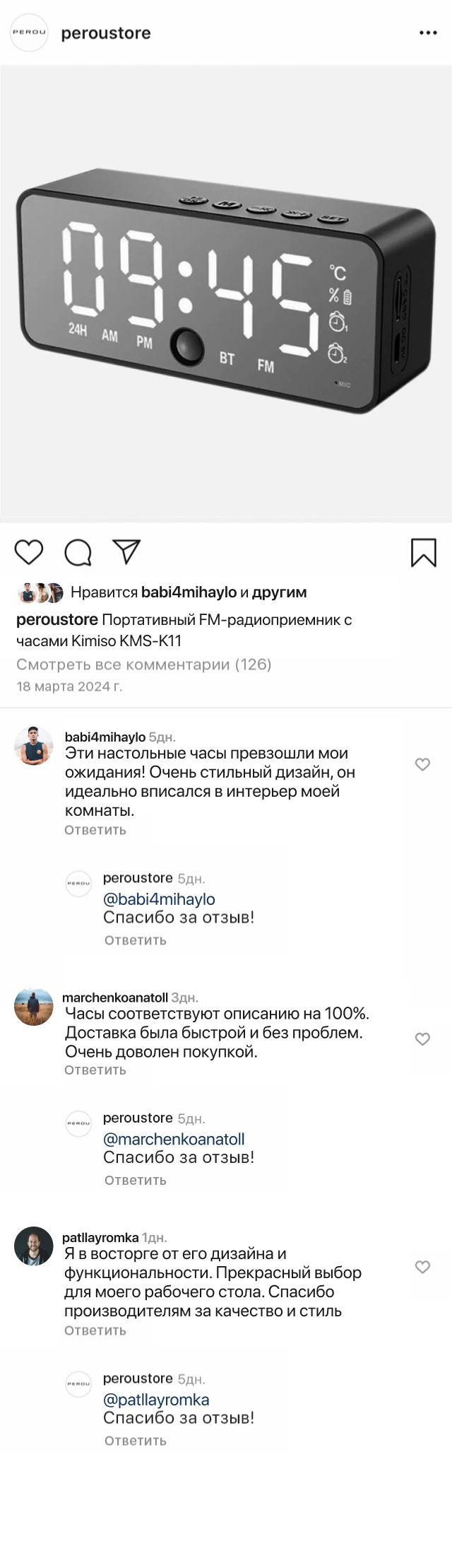Click the peroustore username in header
The image size is (452, 1568).
(106, 33)
